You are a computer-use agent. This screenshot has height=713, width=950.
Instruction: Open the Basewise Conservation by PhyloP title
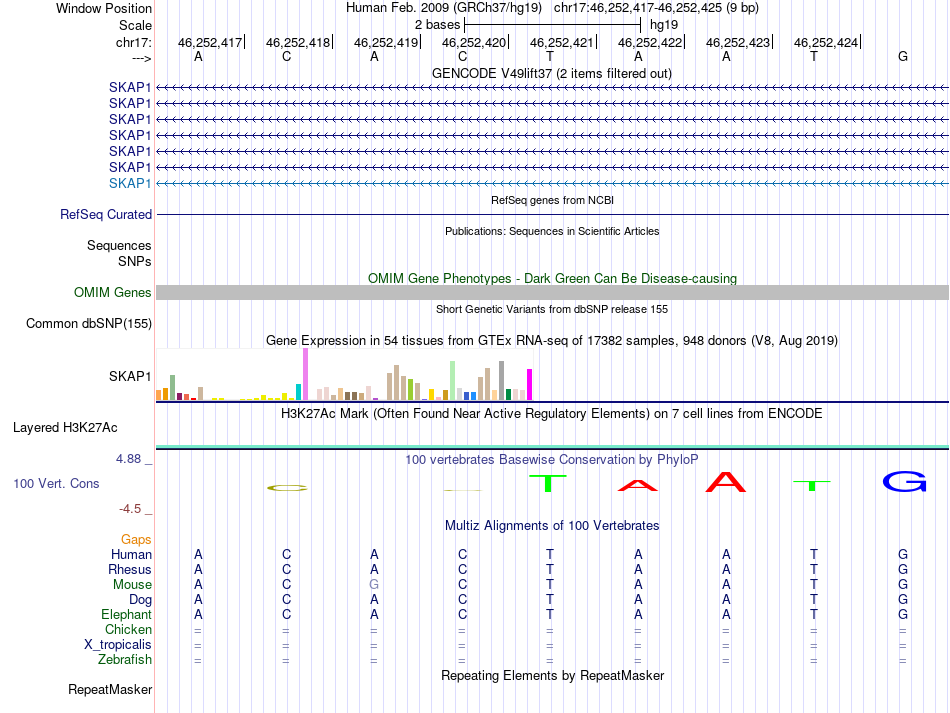pos(551,460)
